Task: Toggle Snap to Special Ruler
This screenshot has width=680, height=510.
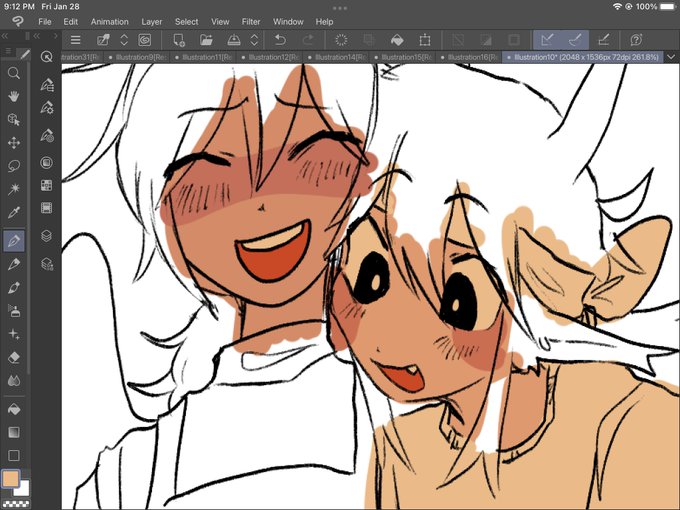Action: coord(575,40)
